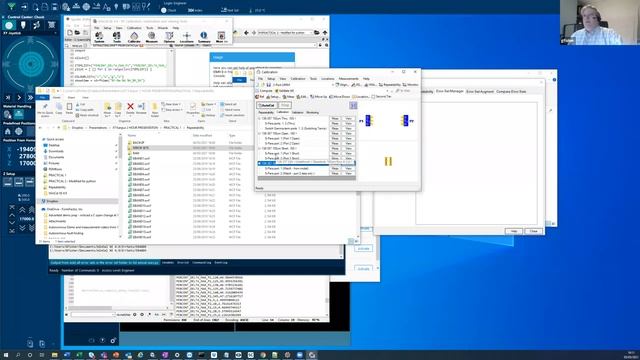The image size is (640, 360).
Task: Expand the 138-357 Open tree node
Action: click(259, 133)
